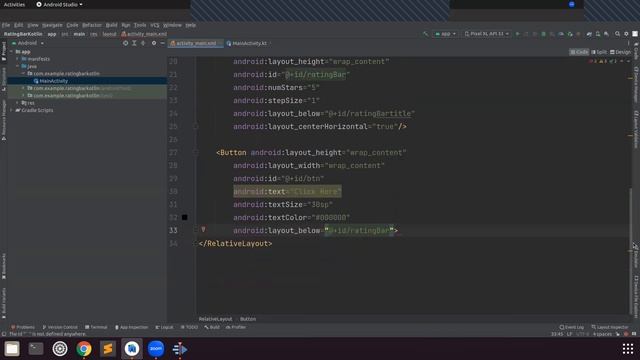Open the Build menu
The image size is (640, 360).
click(x=111, y=25)
